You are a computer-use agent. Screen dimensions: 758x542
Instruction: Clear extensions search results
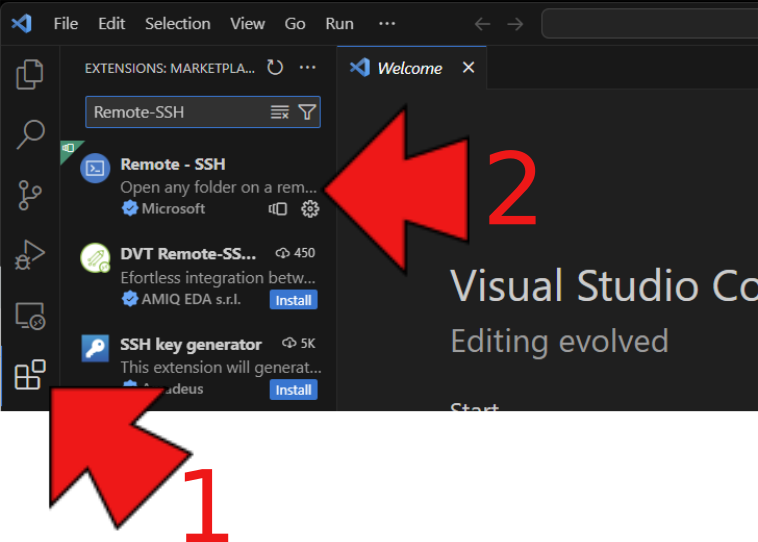[280, 113]
